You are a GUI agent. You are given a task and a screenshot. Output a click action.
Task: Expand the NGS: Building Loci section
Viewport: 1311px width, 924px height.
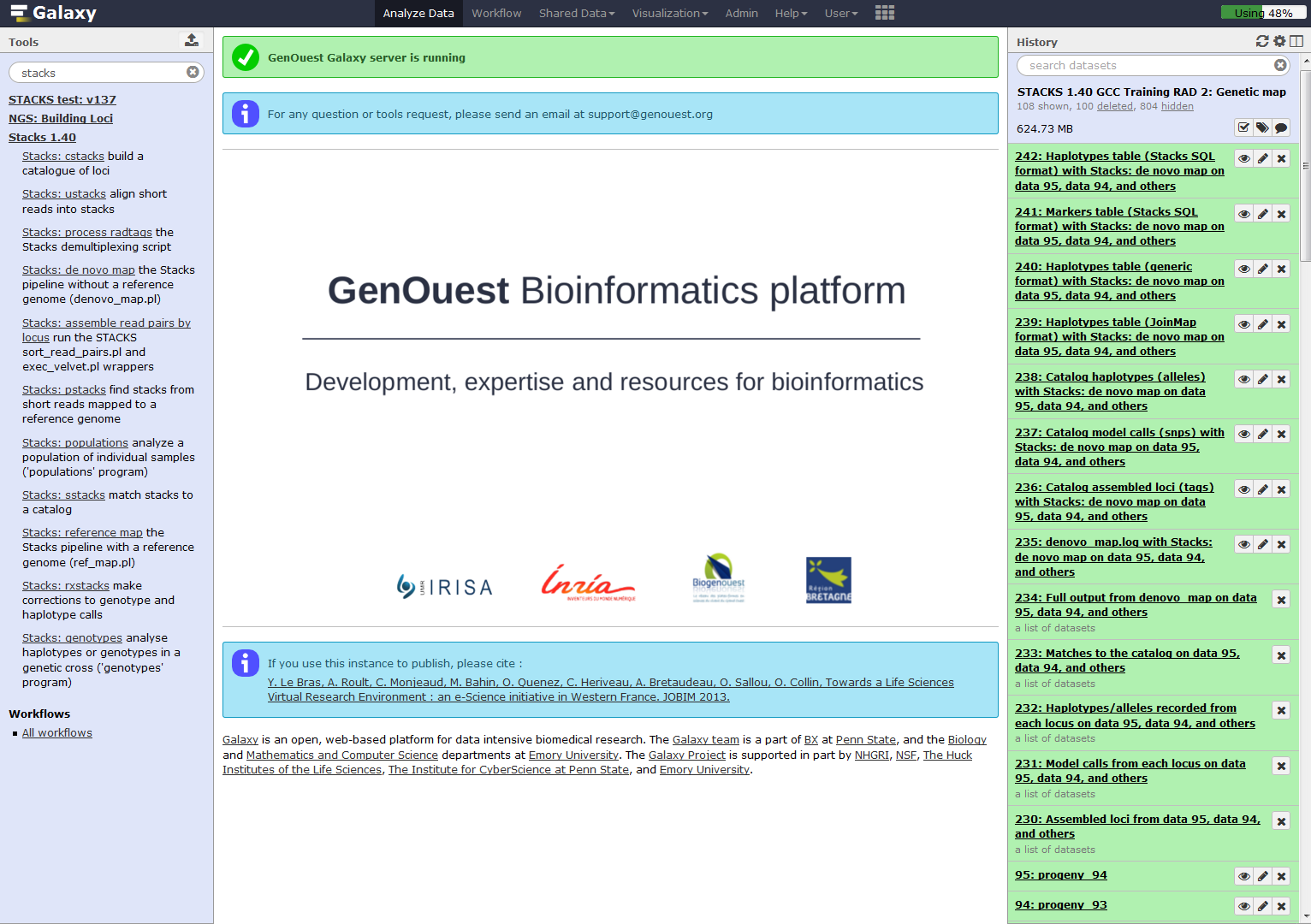61,118
